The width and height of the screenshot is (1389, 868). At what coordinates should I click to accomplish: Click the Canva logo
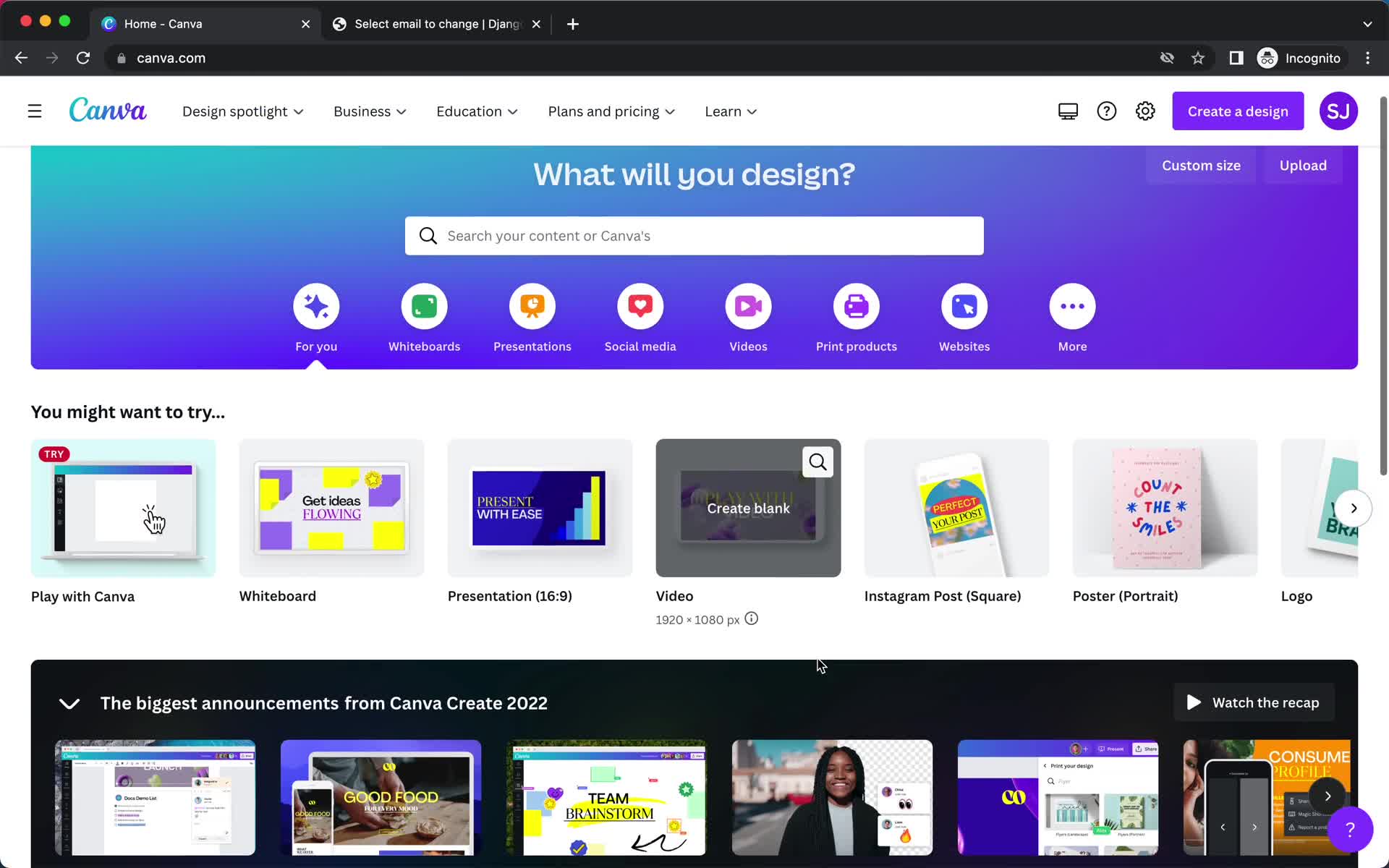108,111
